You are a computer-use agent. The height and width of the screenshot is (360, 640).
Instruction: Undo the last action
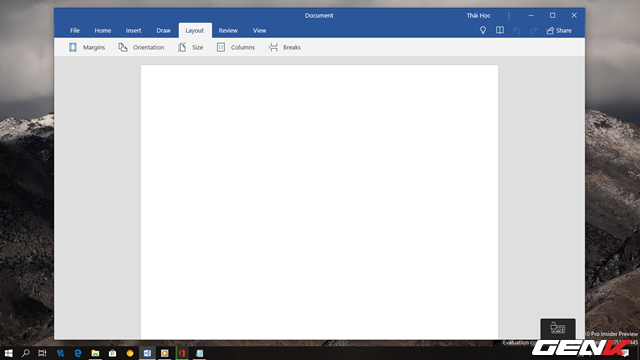[517, 31]
